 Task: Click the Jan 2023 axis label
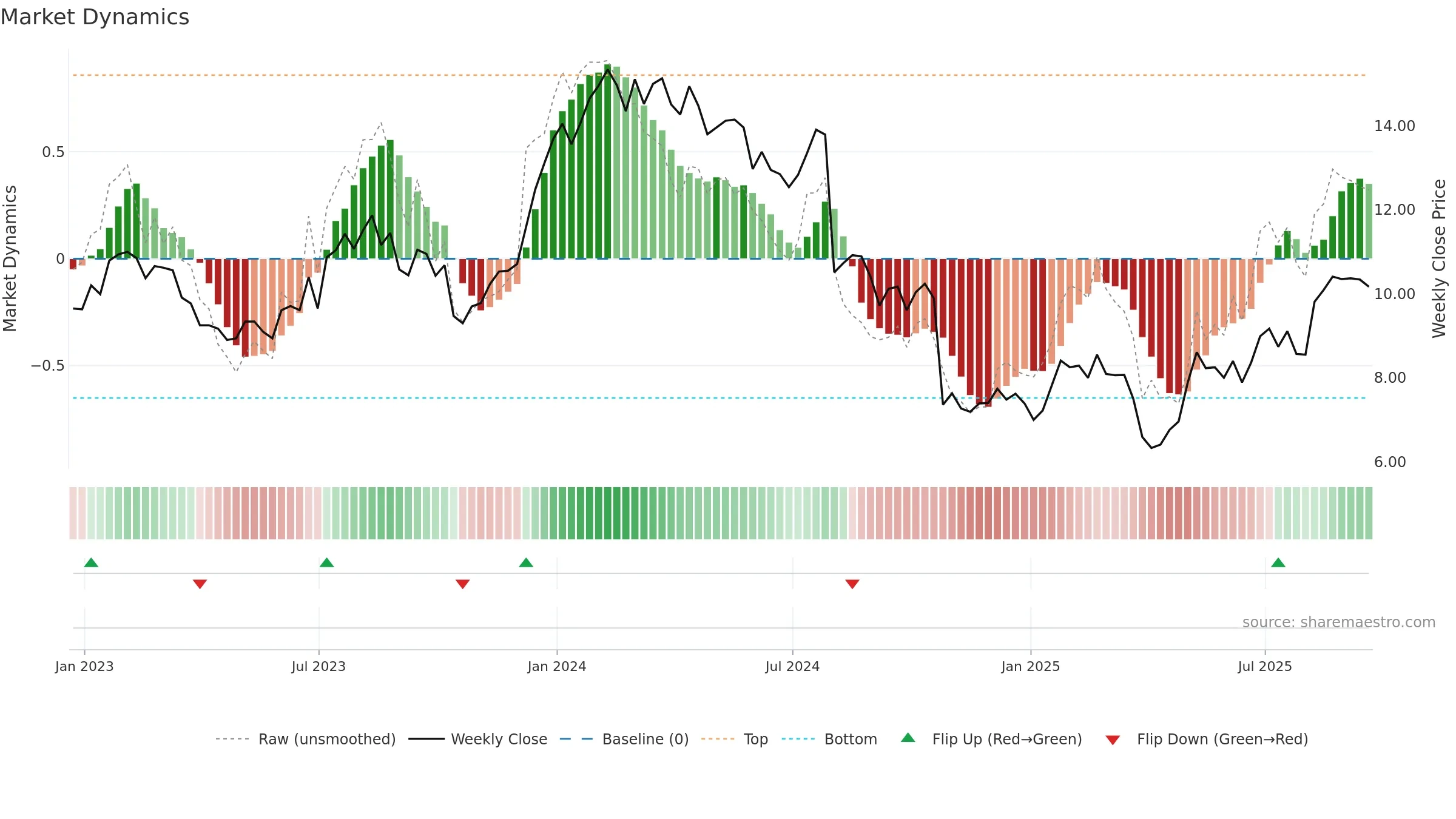84,666
